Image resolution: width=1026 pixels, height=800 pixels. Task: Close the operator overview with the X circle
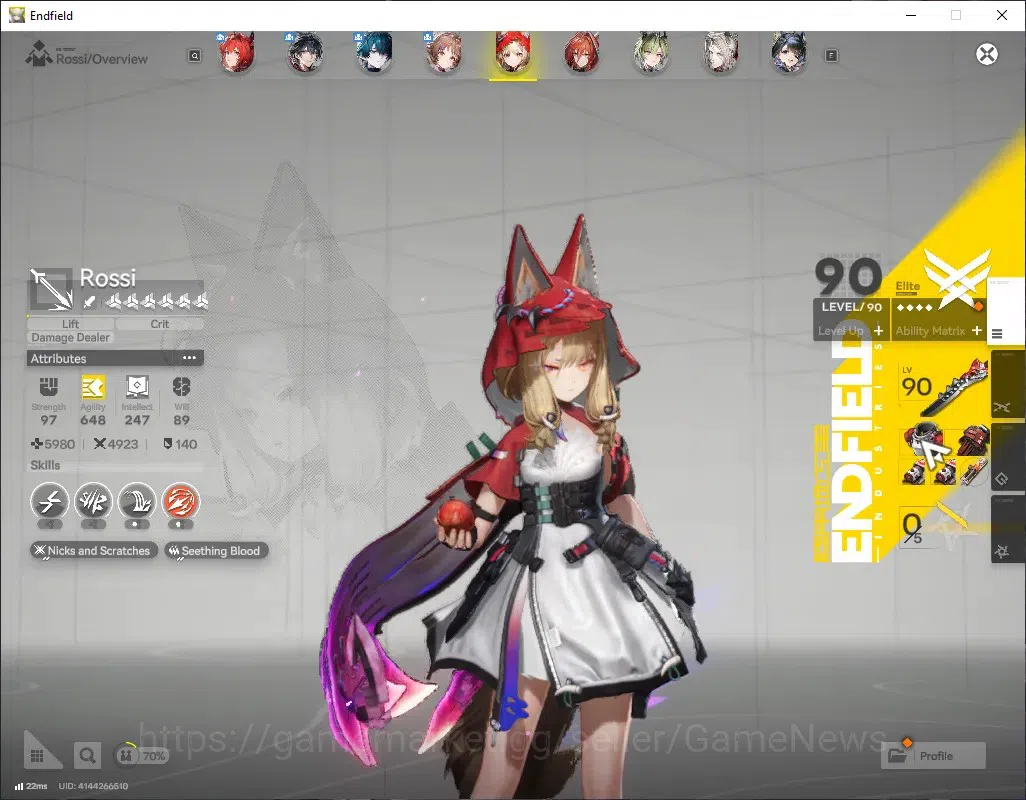pos(987,54)
